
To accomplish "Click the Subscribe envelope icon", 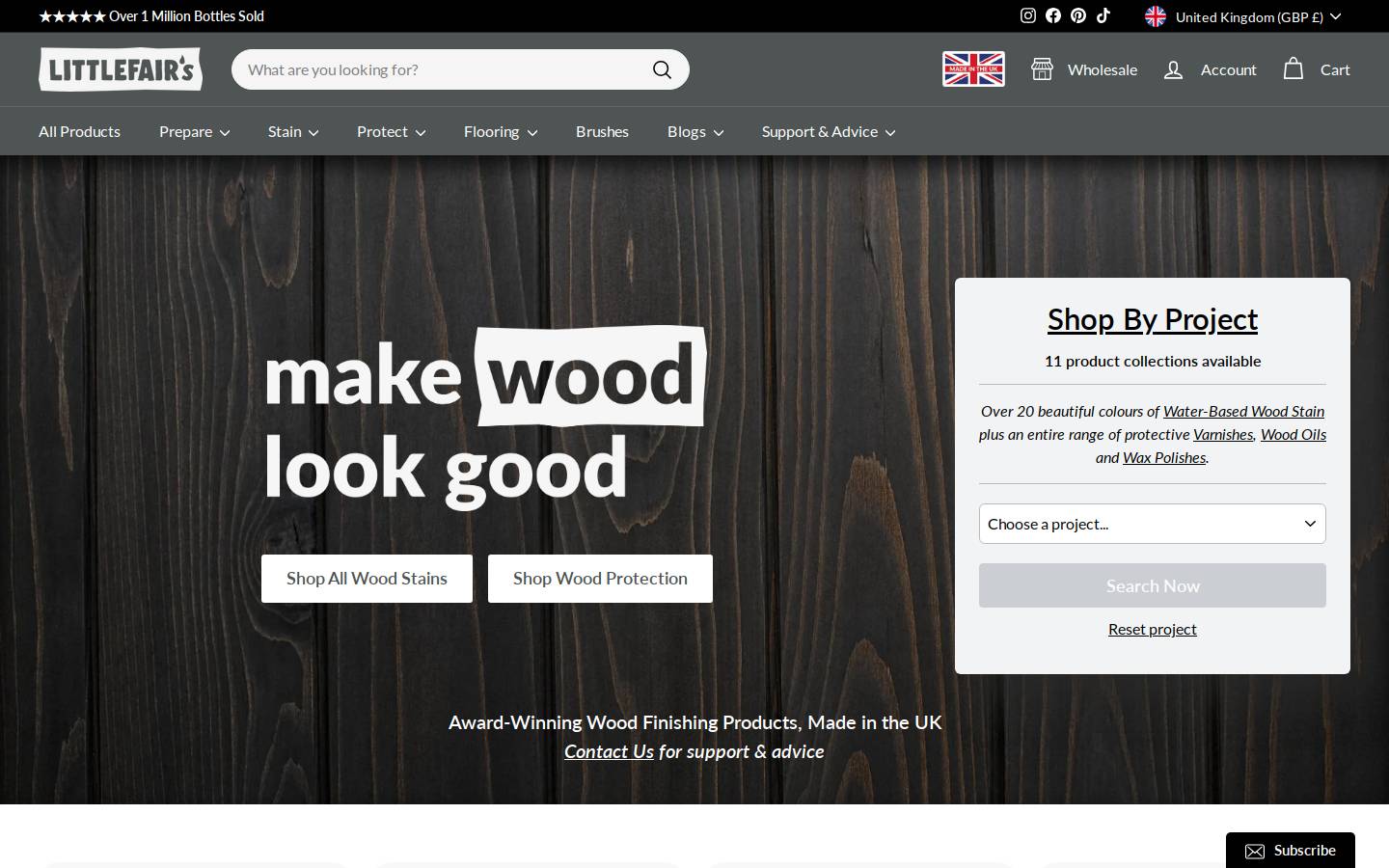I will pos(1255,851).
